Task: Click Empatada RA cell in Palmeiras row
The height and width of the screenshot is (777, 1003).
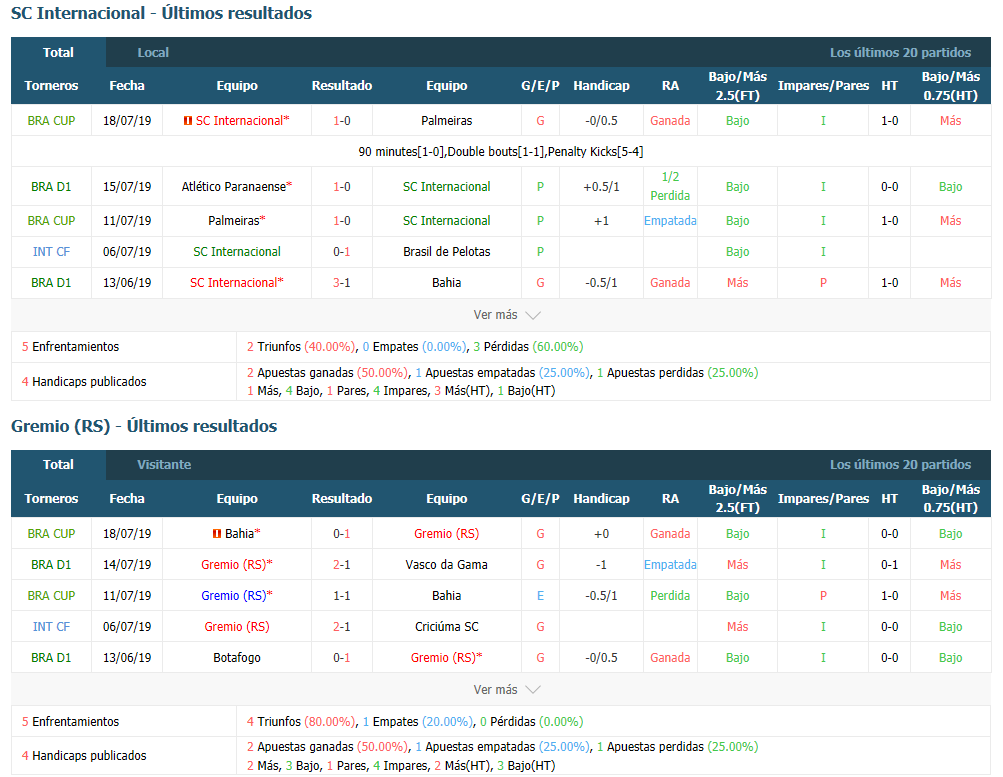Action: [x=670, y=221]
